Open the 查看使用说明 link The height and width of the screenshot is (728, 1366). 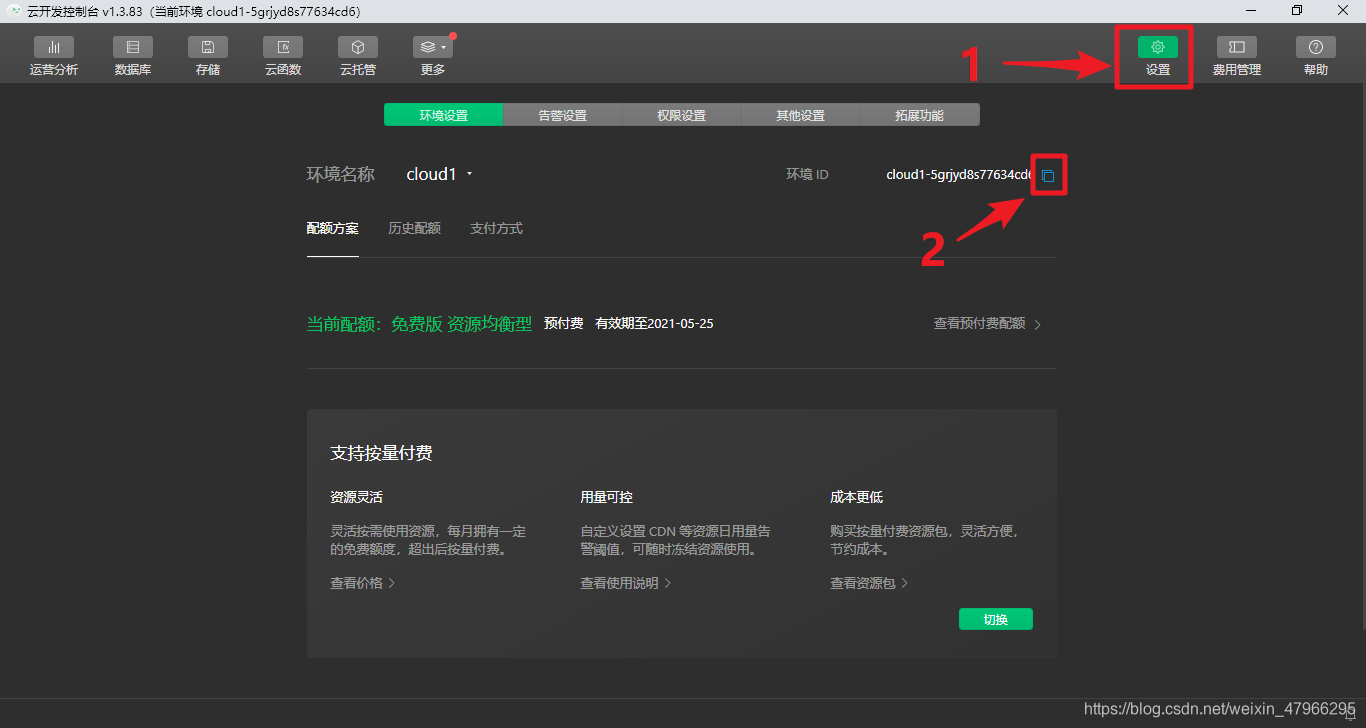click(x=625, y=583)
